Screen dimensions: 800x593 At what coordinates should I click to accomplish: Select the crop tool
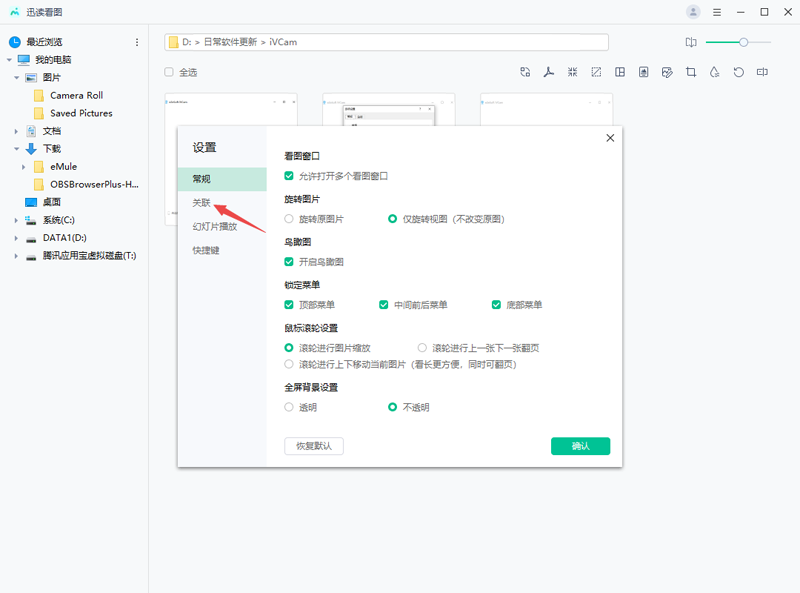click(x=690, y=72)
